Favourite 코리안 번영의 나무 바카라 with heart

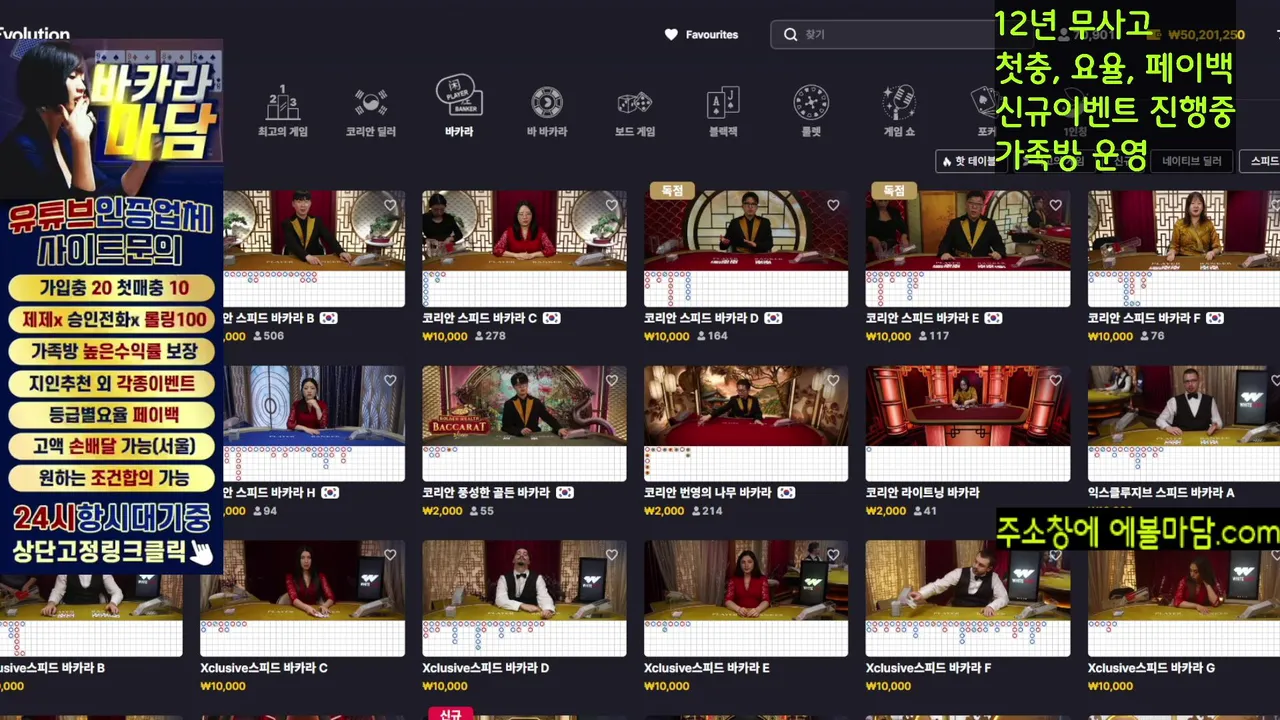(x=833, y=380)
